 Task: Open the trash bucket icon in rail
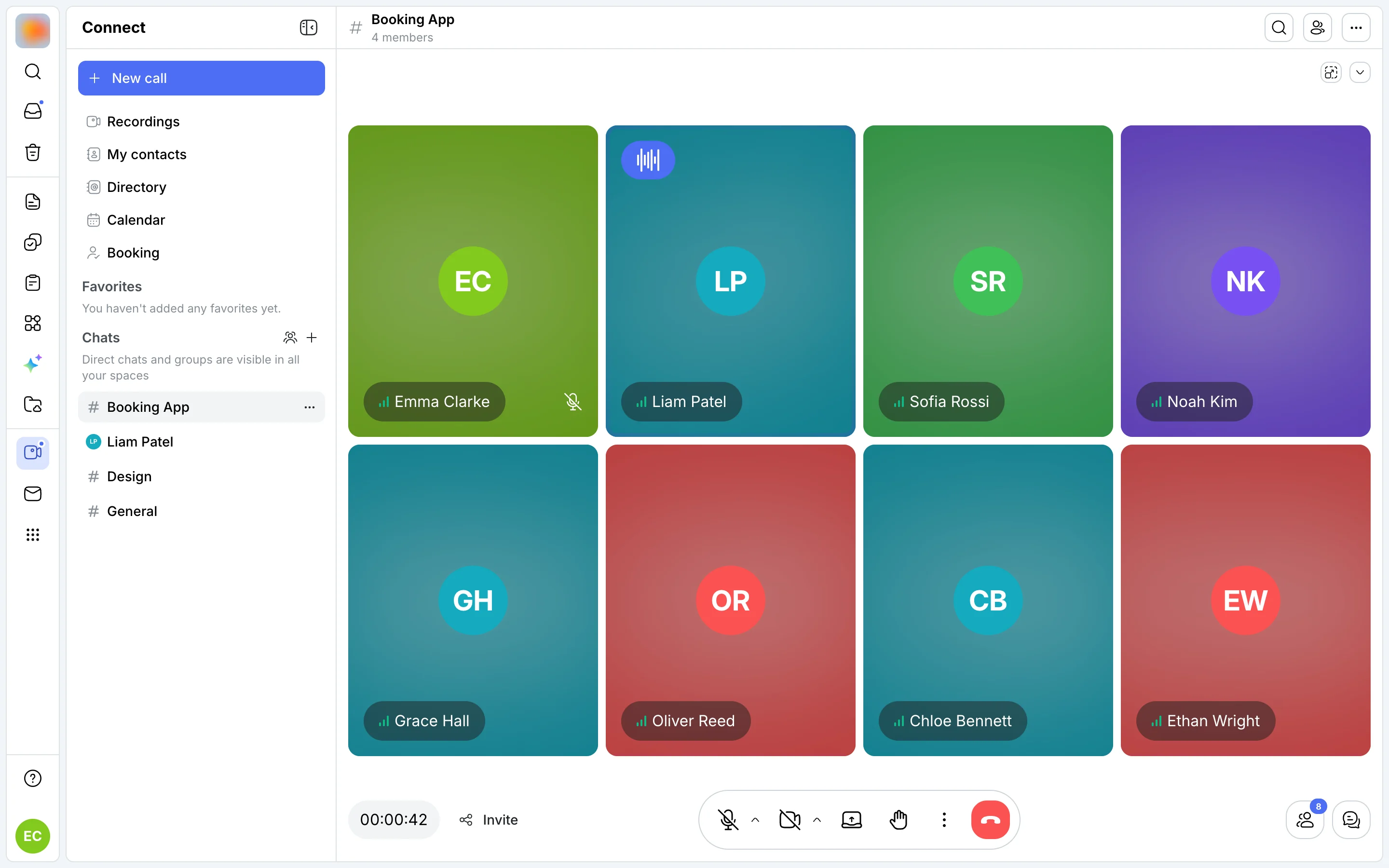click(x=33, y=152)
